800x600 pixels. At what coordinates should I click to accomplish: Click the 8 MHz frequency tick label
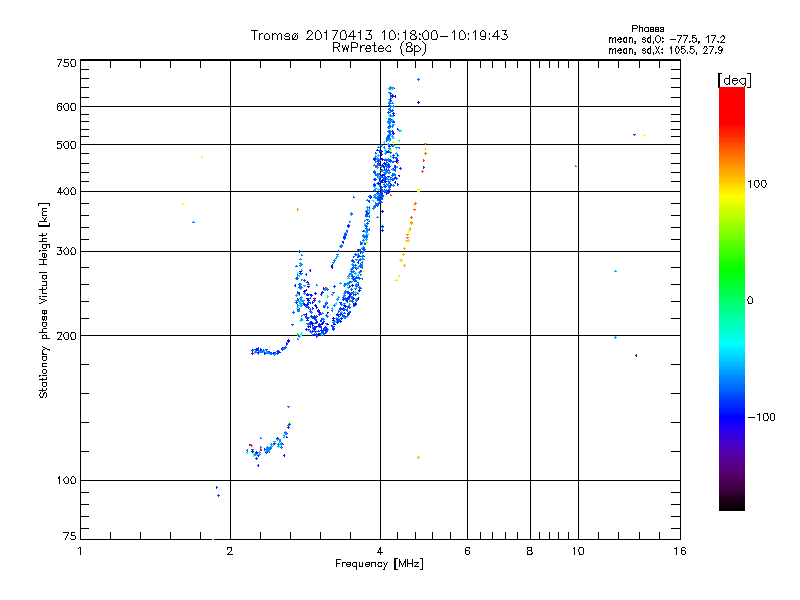click(530, 551)
